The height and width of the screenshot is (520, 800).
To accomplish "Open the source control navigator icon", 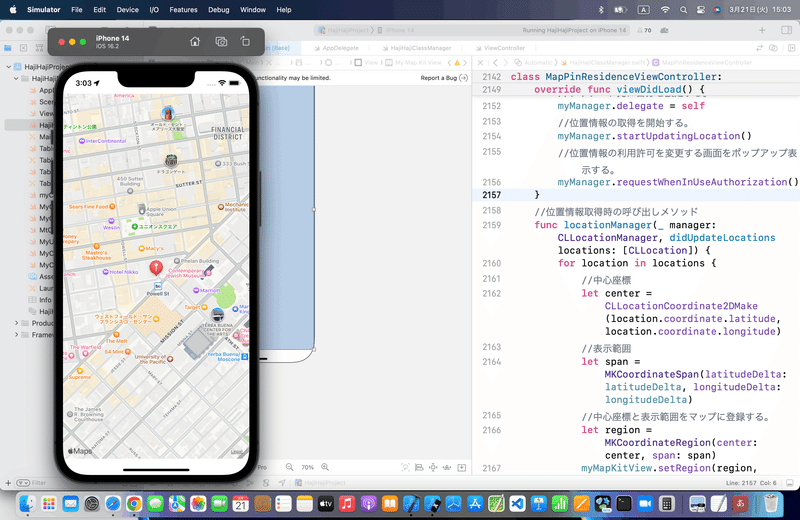I will click(23, 48).
